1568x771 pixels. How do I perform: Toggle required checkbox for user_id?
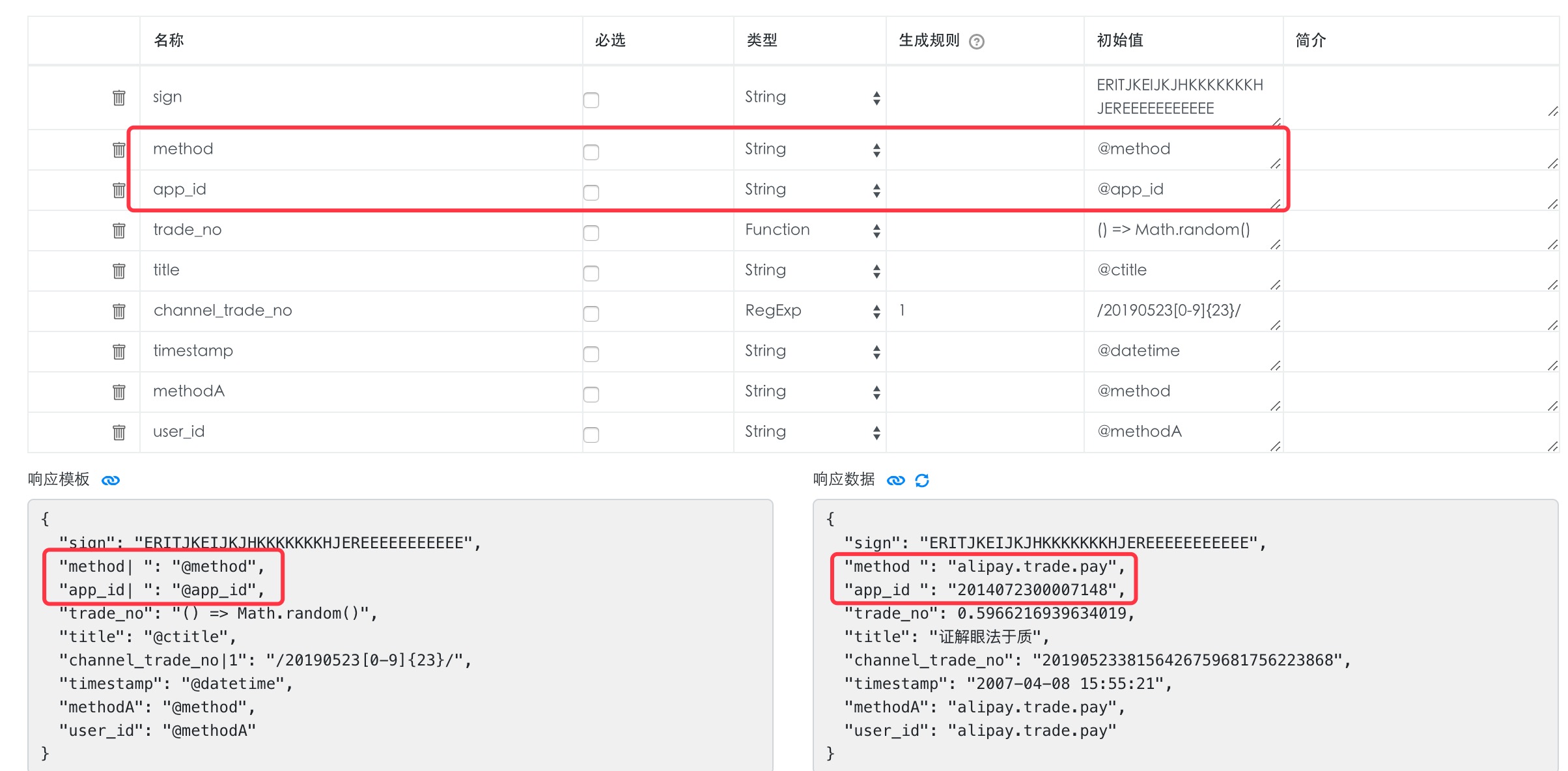(x=591, y=434)
